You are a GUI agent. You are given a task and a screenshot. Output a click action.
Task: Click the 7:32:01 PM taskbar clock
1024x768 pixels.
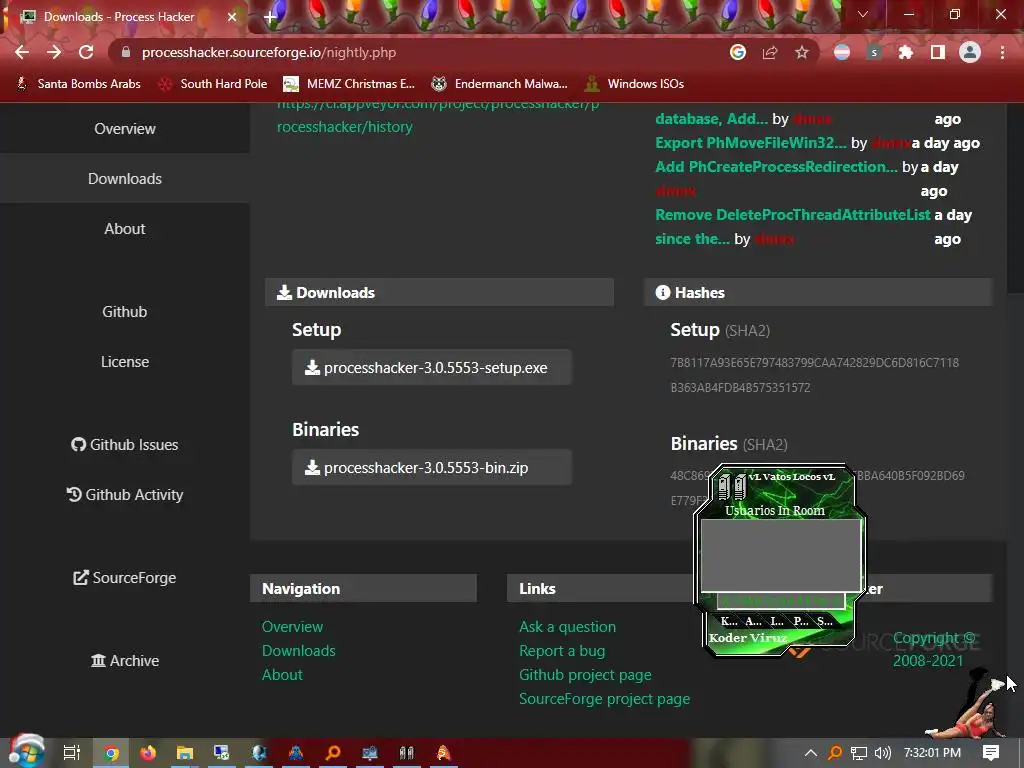[933, 753]
